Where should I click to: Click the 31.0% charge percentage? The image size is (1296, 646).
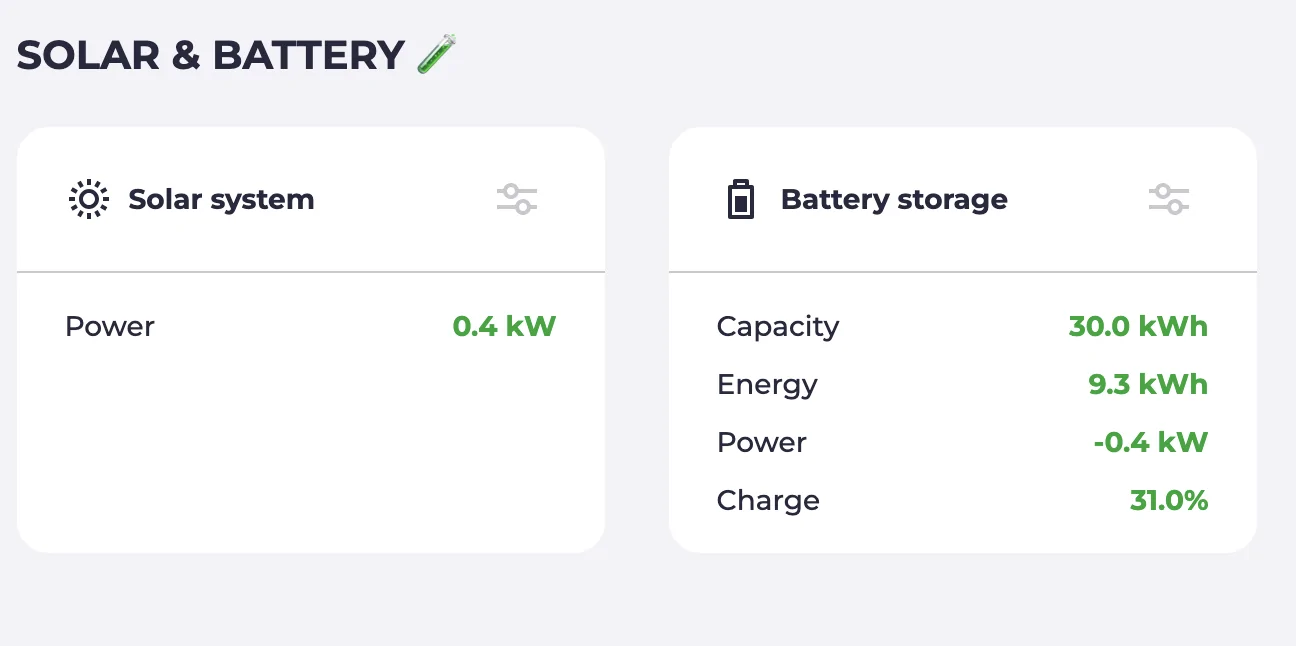(x=1168, y=500)
